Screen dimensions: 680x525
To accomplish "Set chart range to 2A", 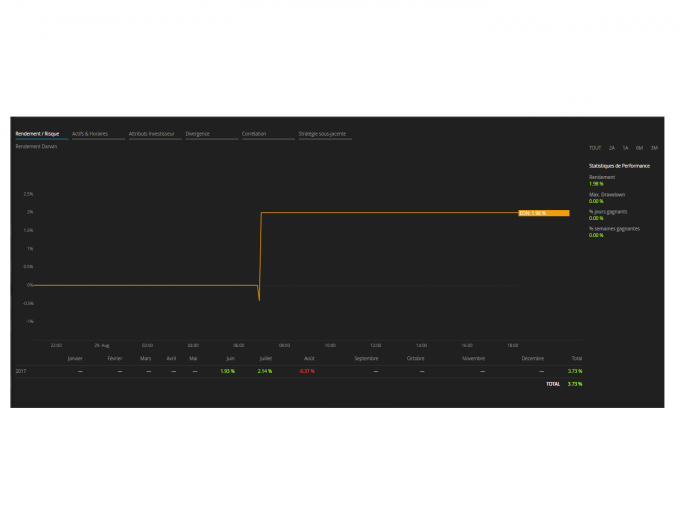I will (x=611, y=148).
